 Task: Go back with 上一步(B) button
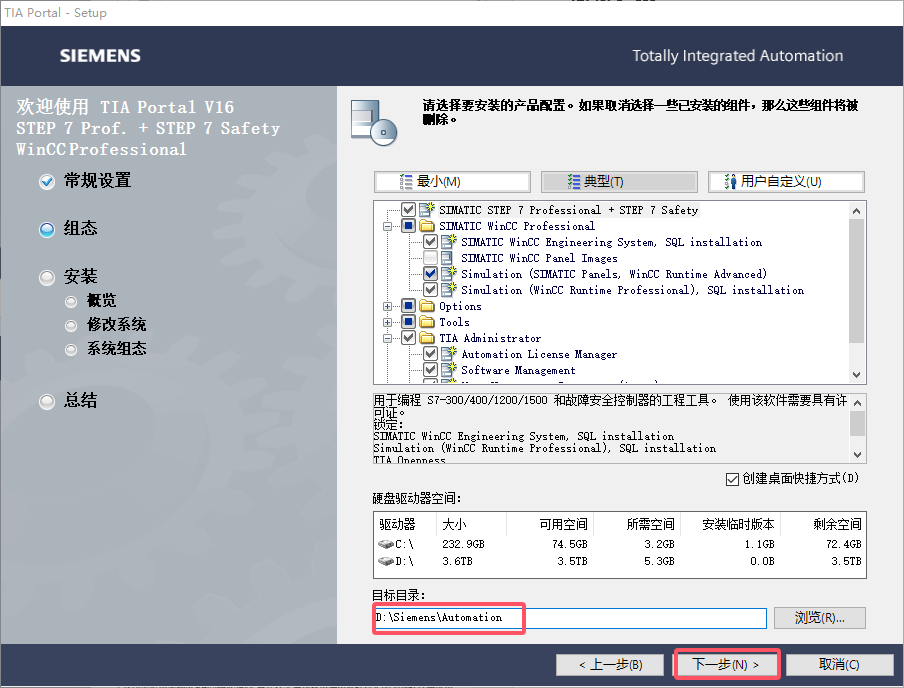pyautogui.click(x=610, y=665)
